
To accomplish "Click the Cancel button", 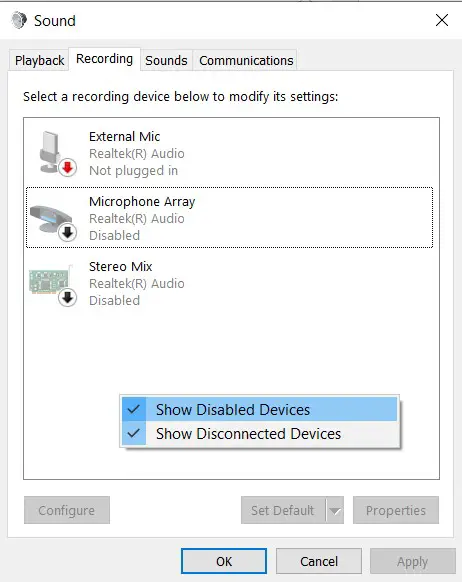I will click(x=319, y=561).
